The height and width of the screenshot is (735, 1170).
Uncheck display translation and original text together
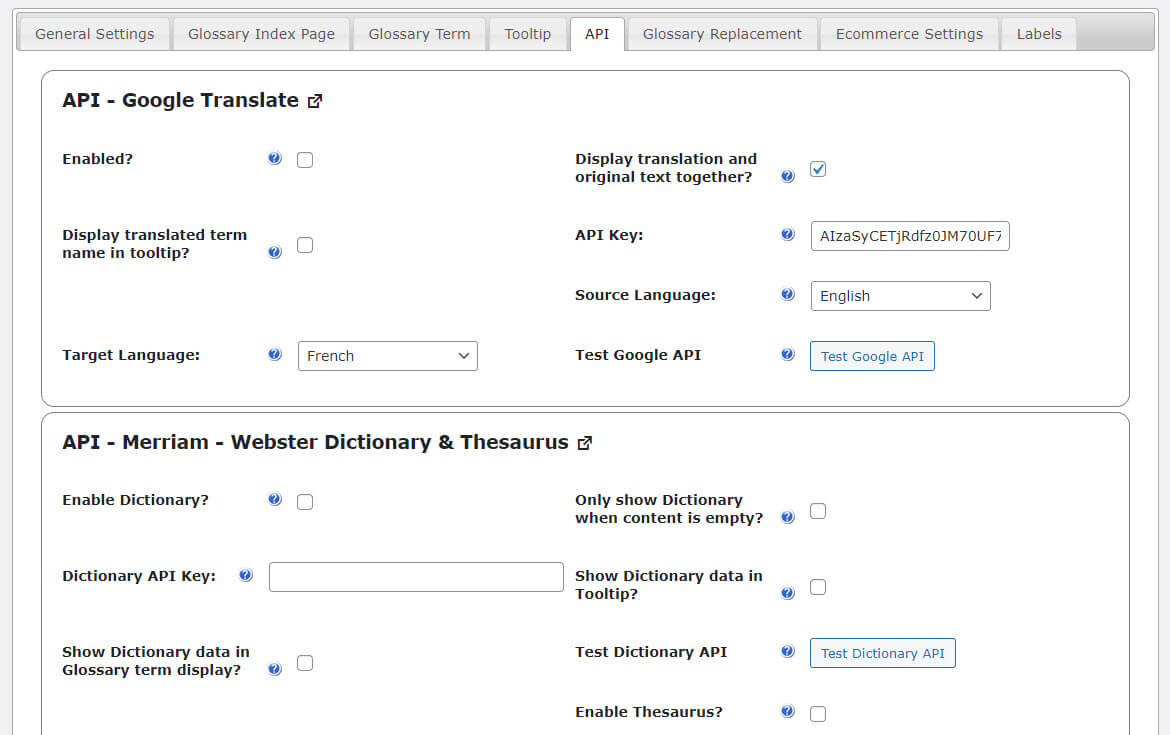pyautogui.click(x=818, y=168)
